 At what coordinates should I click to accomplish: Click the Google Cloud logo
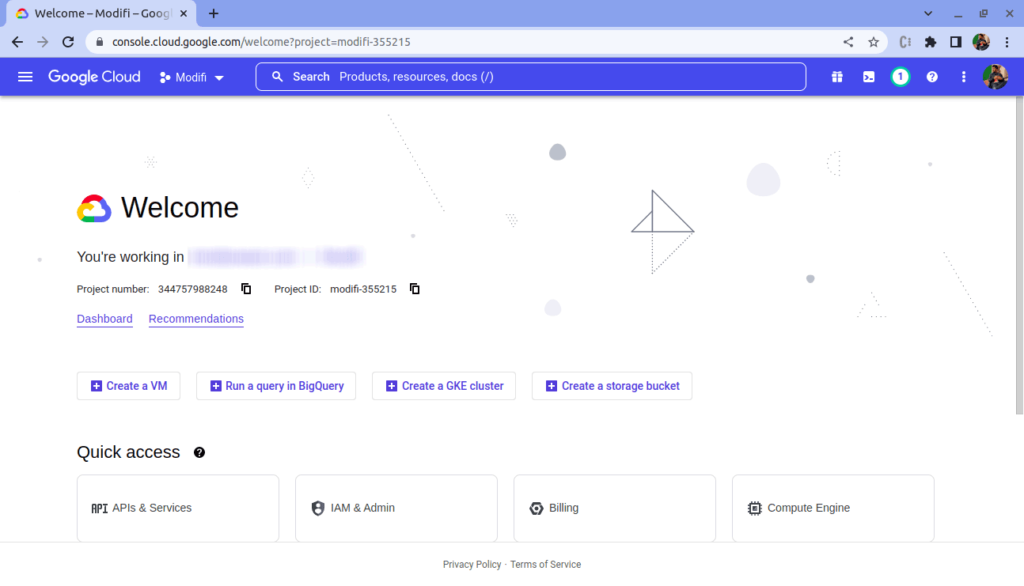(94, 77)
